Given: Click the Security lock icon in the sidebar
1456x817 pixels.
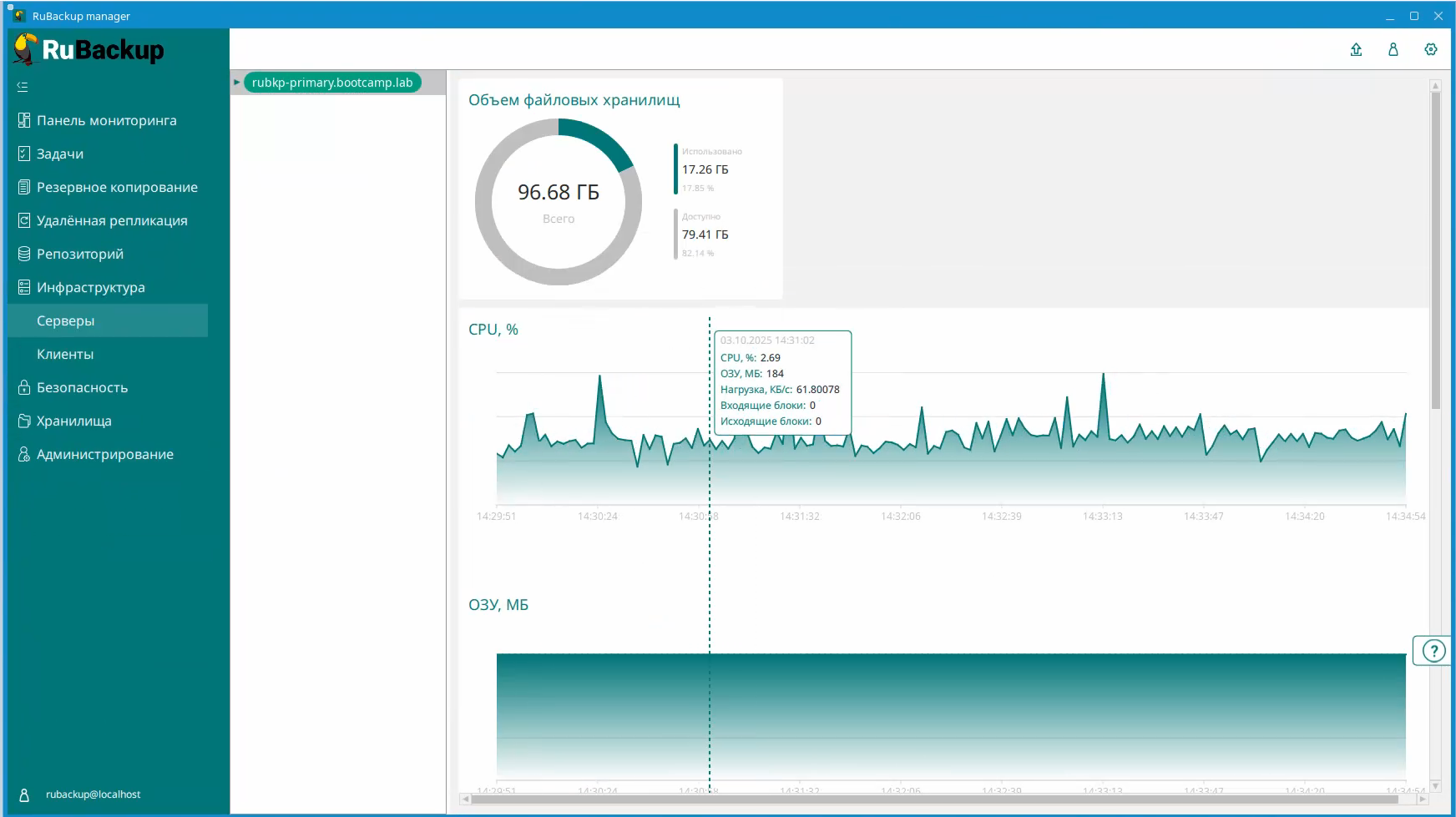Looking at the screenshot, I should click(24, 387).
